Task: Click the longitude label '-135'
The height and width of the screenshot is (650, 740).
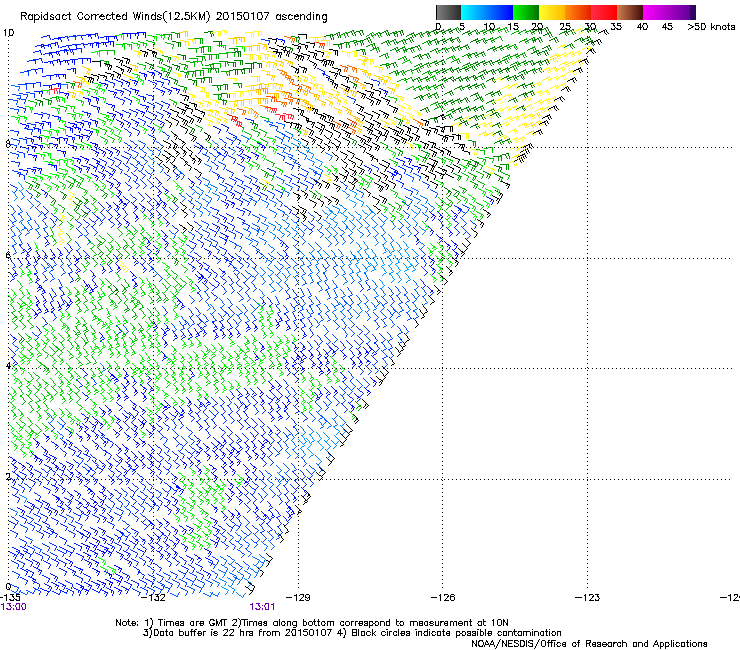Action: (10, 598)
